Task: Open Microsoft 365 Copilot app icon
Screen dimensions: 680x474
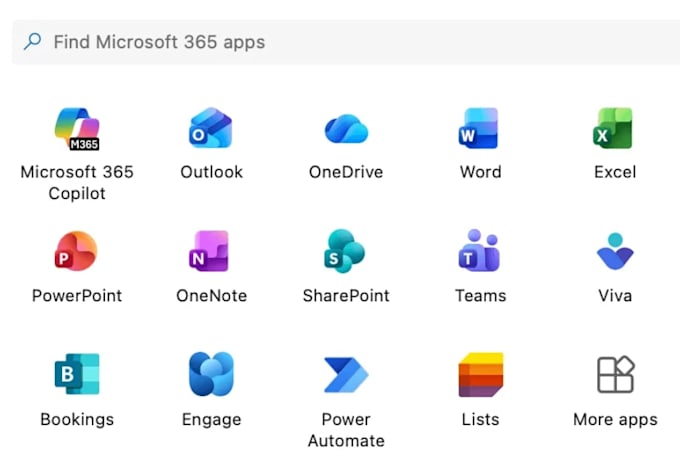Action: tap(77, 129)
